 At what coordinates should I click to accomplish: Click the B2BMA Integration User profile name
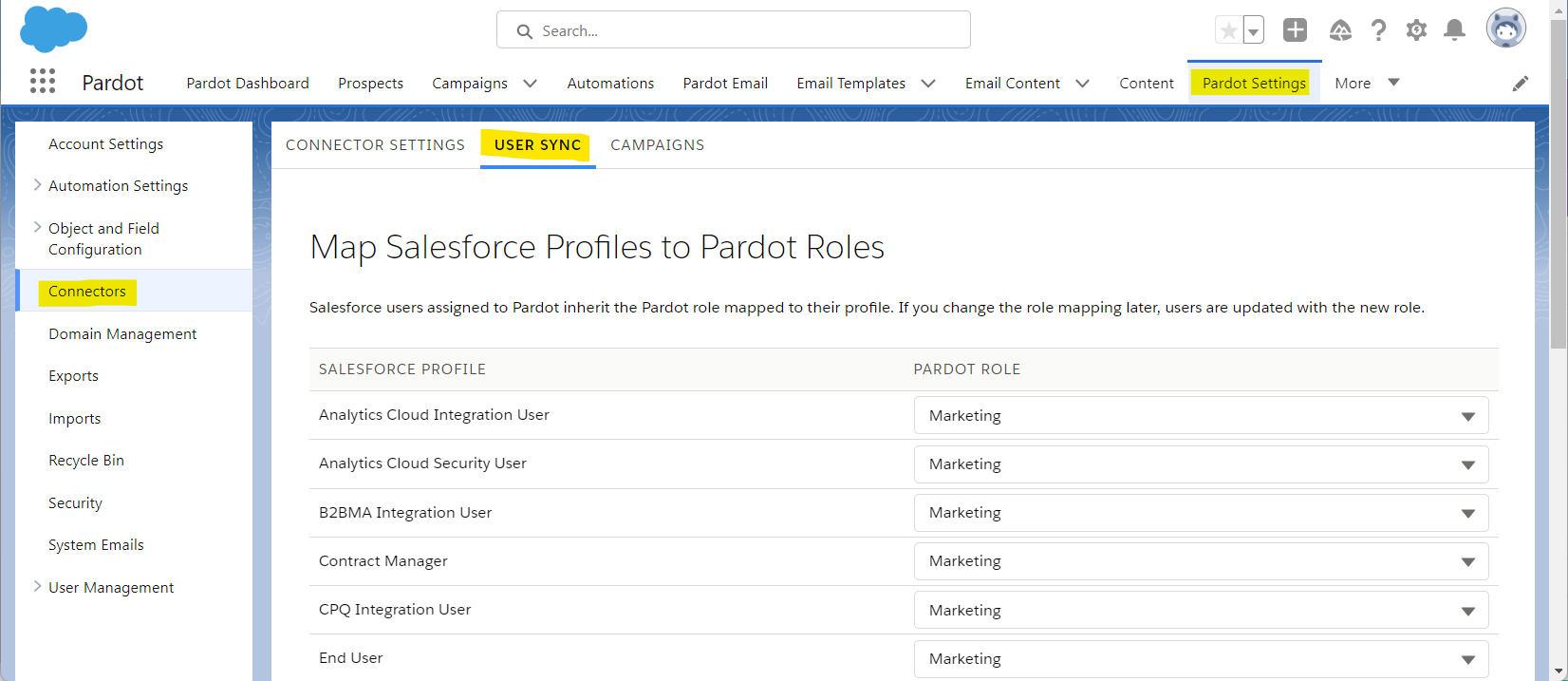[x=405, y=513]
